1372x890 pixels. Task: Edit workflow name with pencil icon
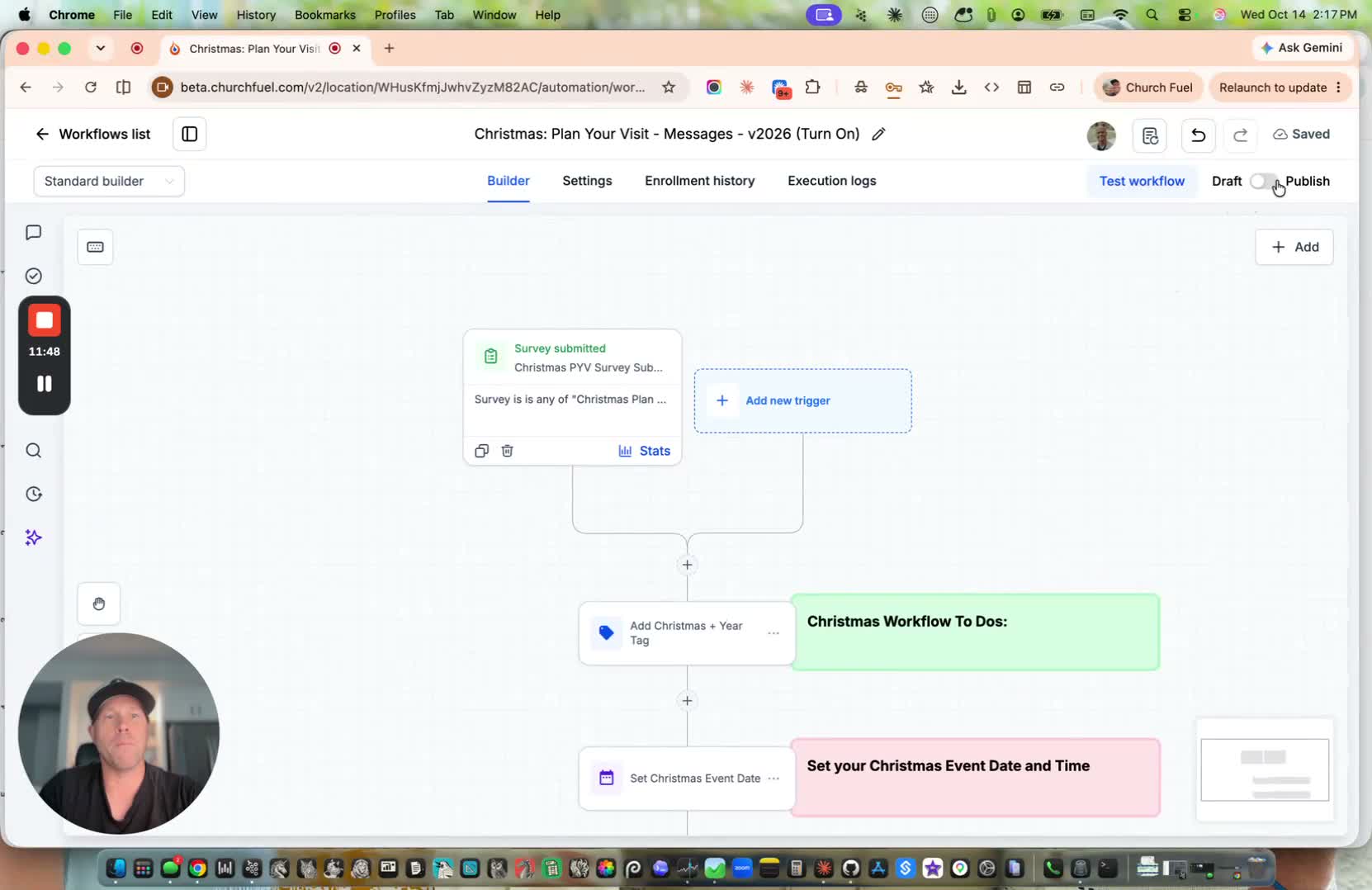pyautogui.click(x=878, y=134)
